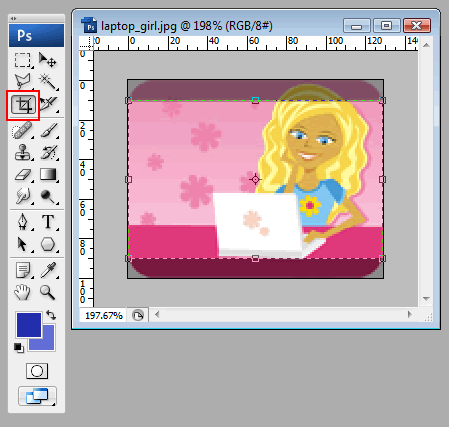Viewport: 449px width, 427px height.
Task: Select the Polygonal Lasso tool
Action: point(23,81)
